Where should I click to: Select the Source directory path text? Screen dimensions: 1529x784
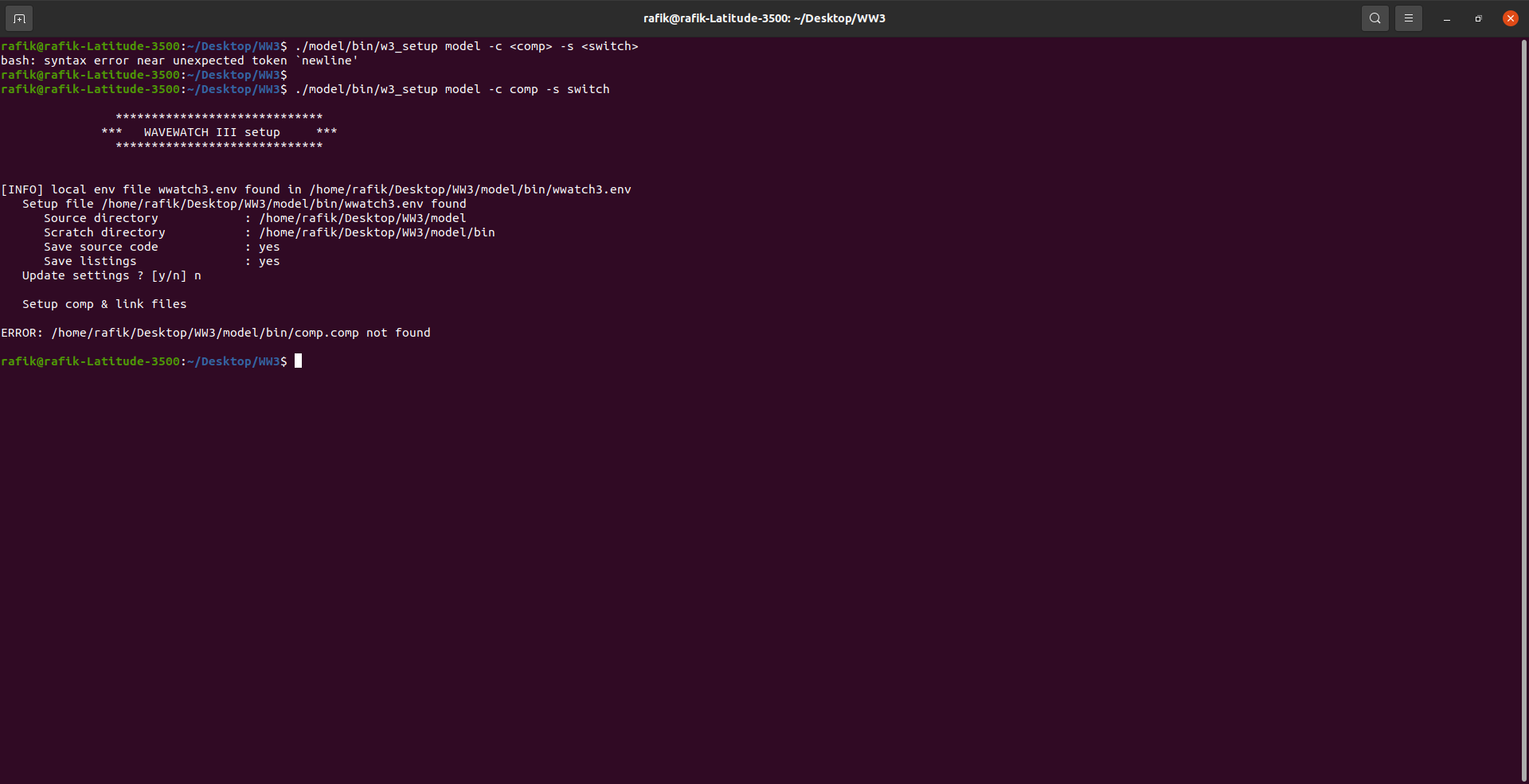[362, 218]
